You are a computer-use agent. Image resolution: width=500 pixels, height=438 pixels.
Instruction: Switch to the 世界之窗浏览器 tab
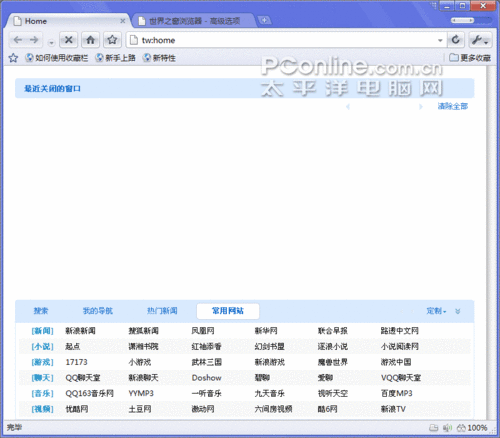194,21
